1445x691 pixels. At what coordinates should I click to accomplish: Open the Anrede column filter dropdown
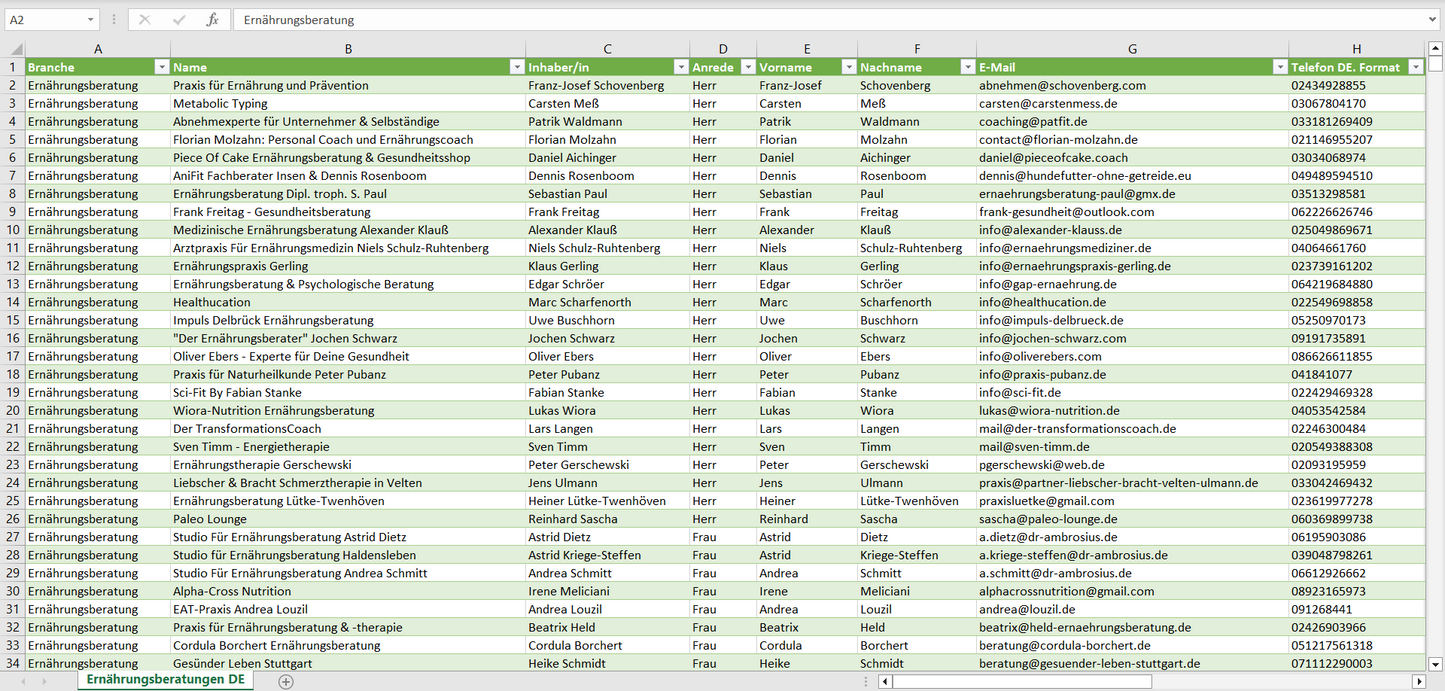747,67
